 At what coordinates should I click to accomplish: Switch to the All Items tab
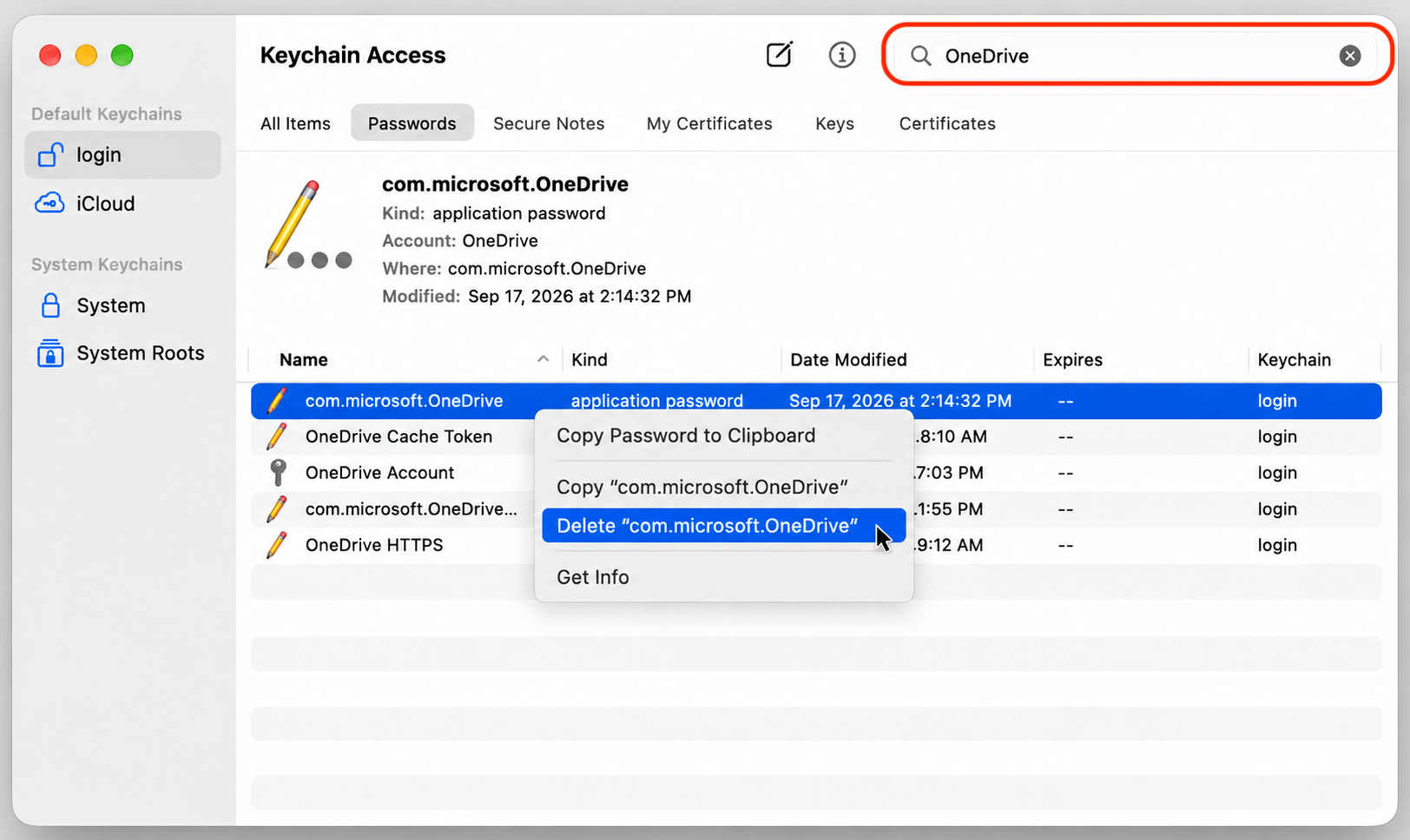pyautogui.click(x=295, y=123)
